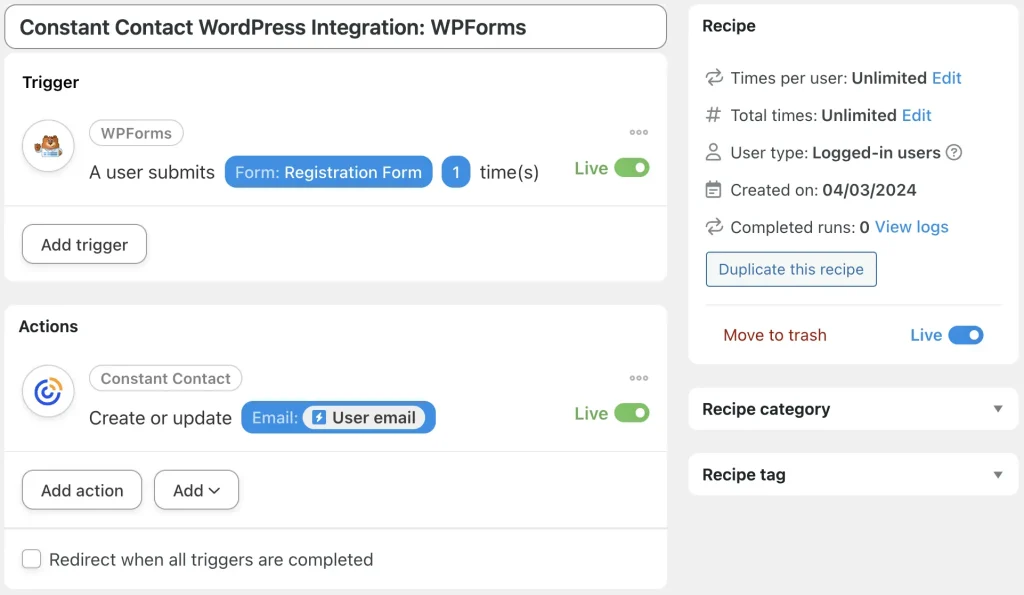Click the loop icon beside Completed runs
This screenshot has width=1024, height=595.
712,227
